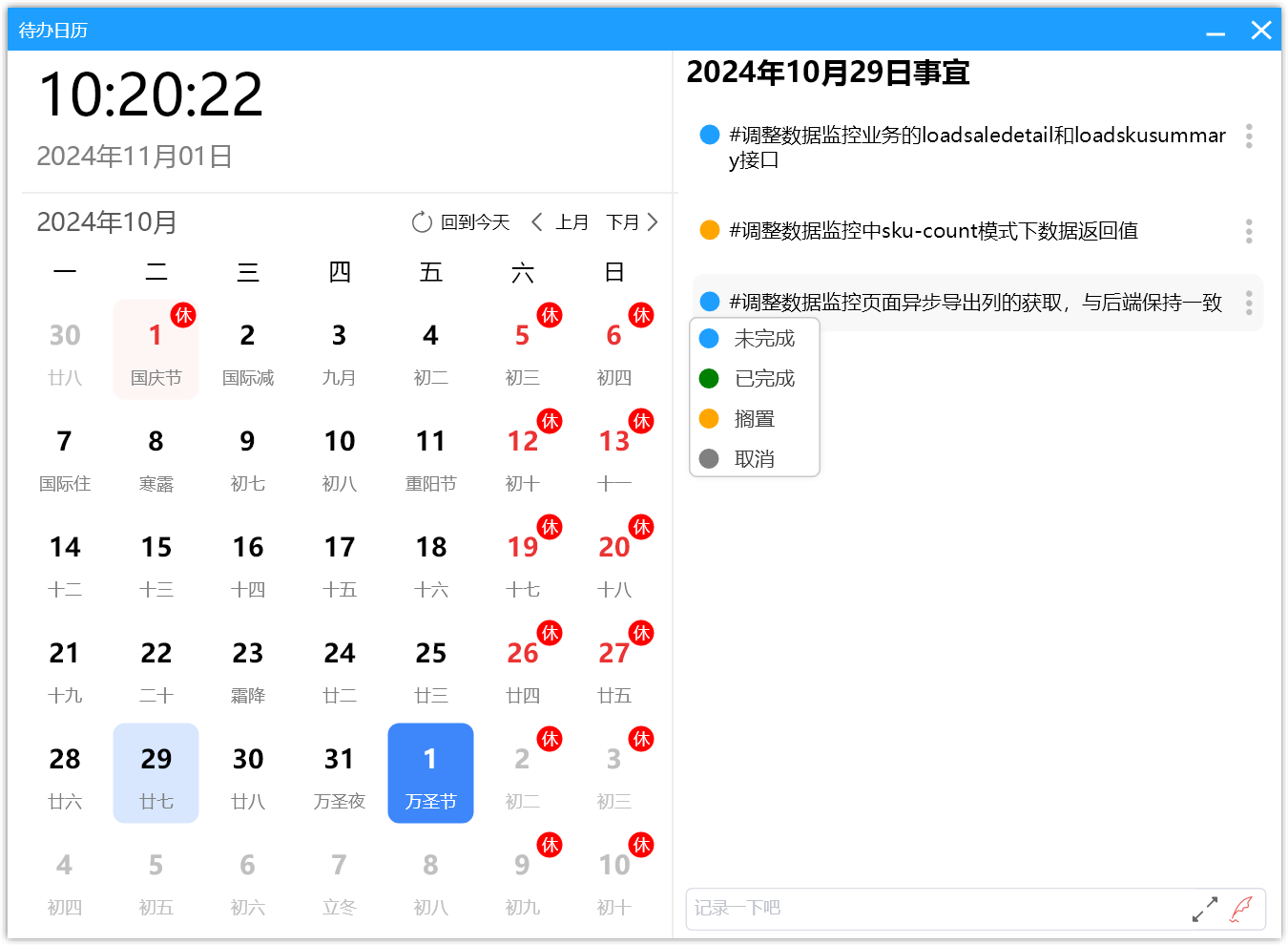Image resolution: width=1288 pixels, height=945 pixels.
Task: Select November 9 初九 date
Action: 523,879
